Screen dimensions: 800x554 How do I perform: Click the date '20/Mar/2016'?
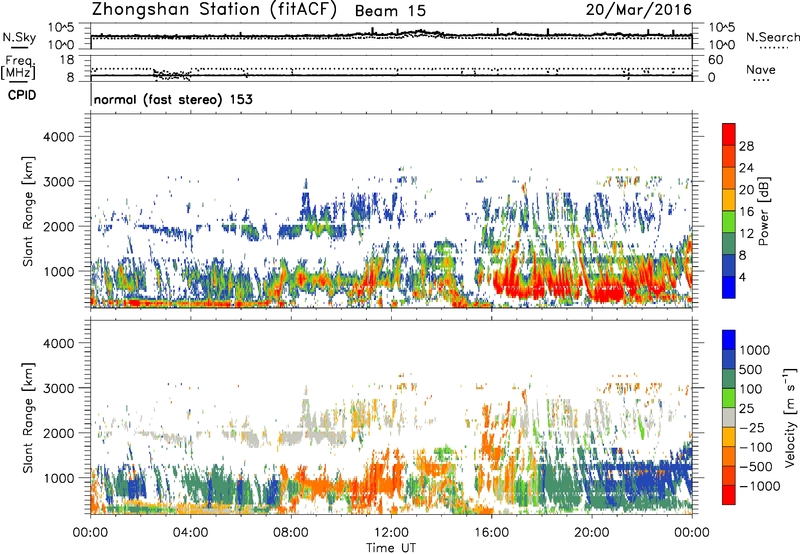(638, 10)
